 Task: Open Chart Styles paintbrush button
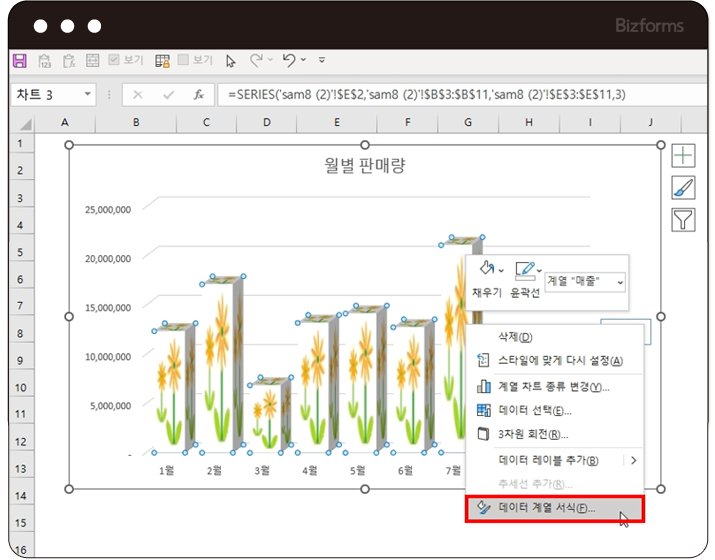[x=683, y=188]
